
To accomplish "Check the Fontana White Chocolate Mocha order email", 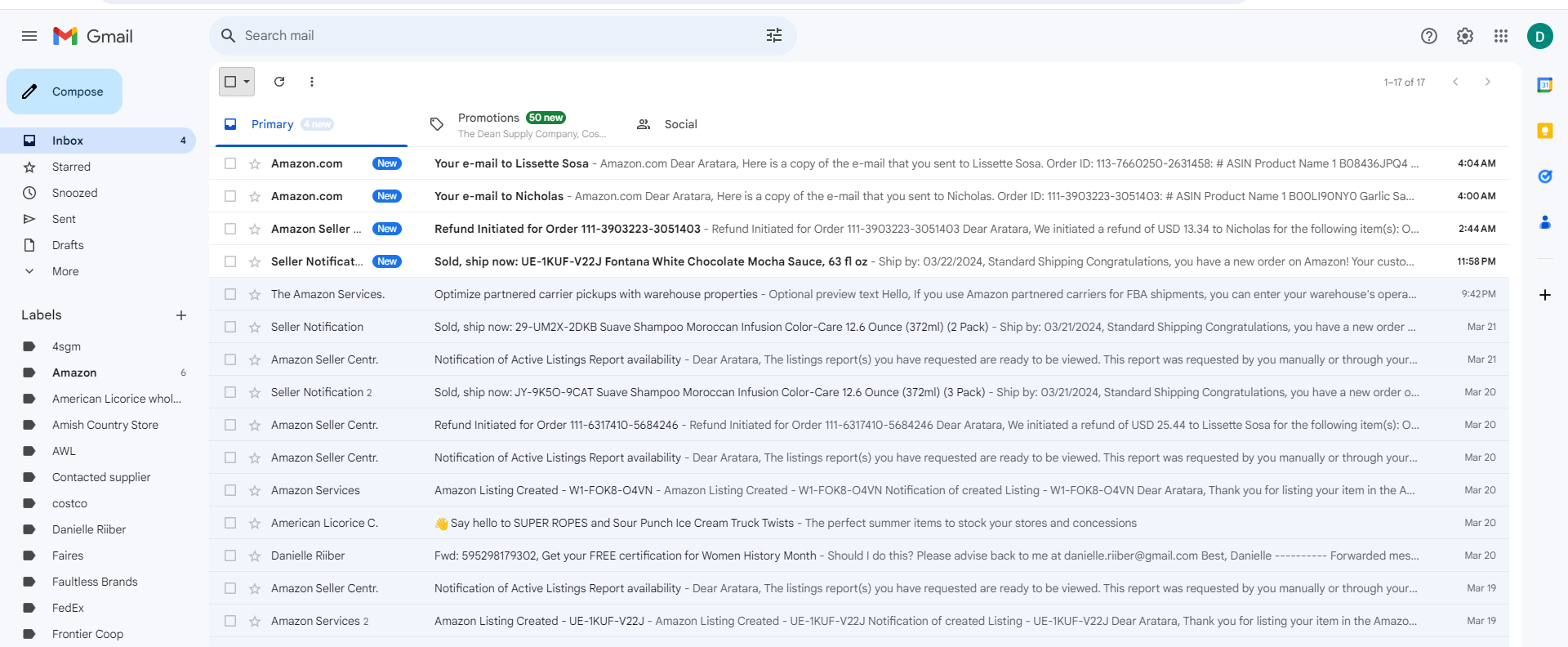I will (x=230, y=261).
